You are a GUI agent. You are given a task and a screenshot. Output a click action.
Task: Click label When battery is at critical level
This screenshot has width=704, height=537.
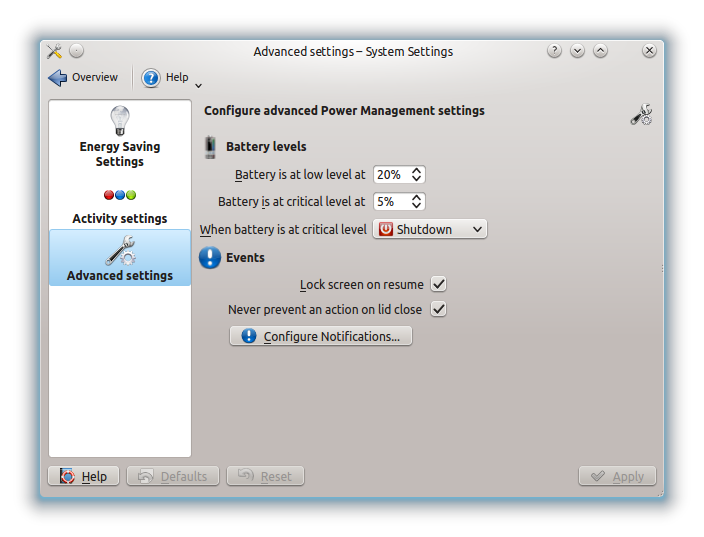pyautogui.click(x=283, y=229)
